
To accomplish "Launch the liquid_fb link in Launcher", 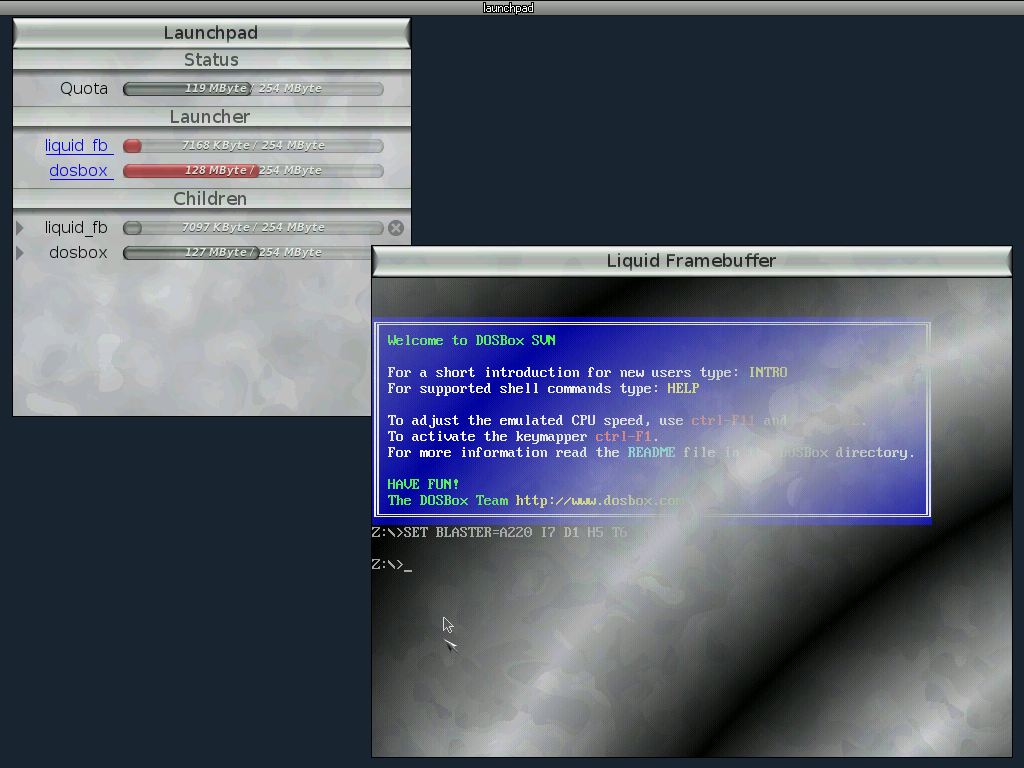I will [78, 146].
